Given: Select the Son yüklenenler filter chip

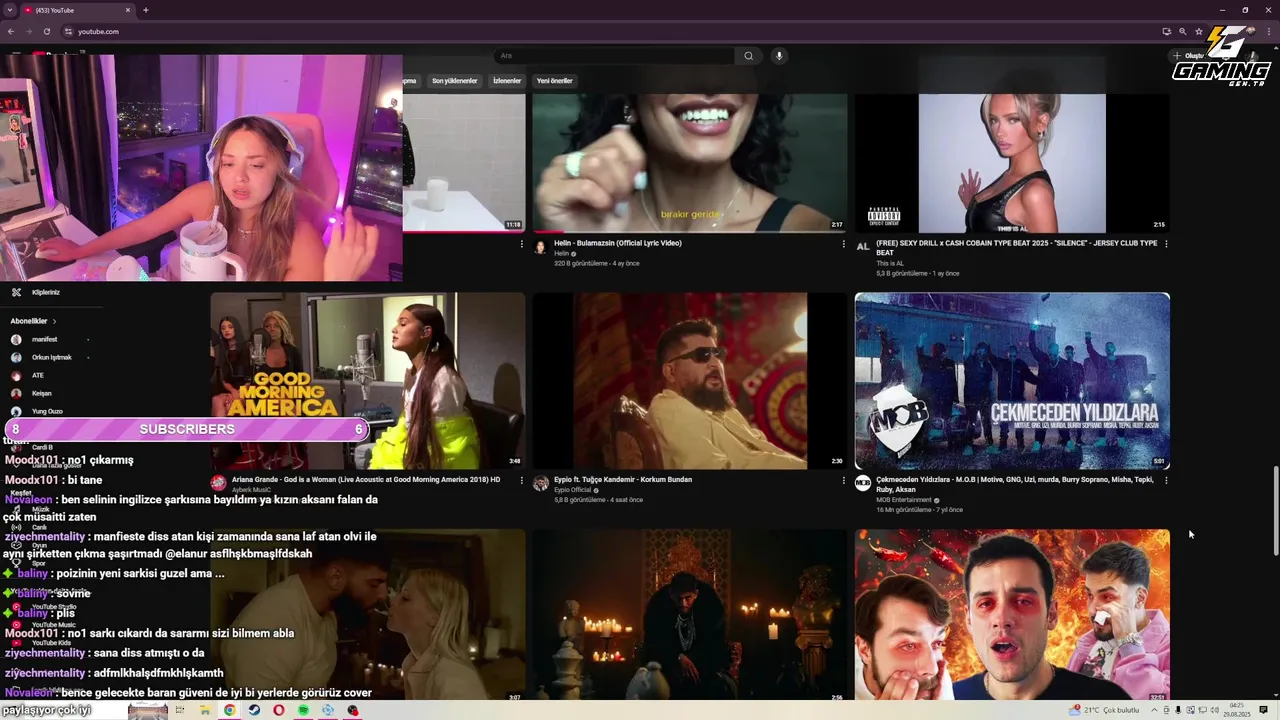Looking at the screenshot, I should coord(455,81).
